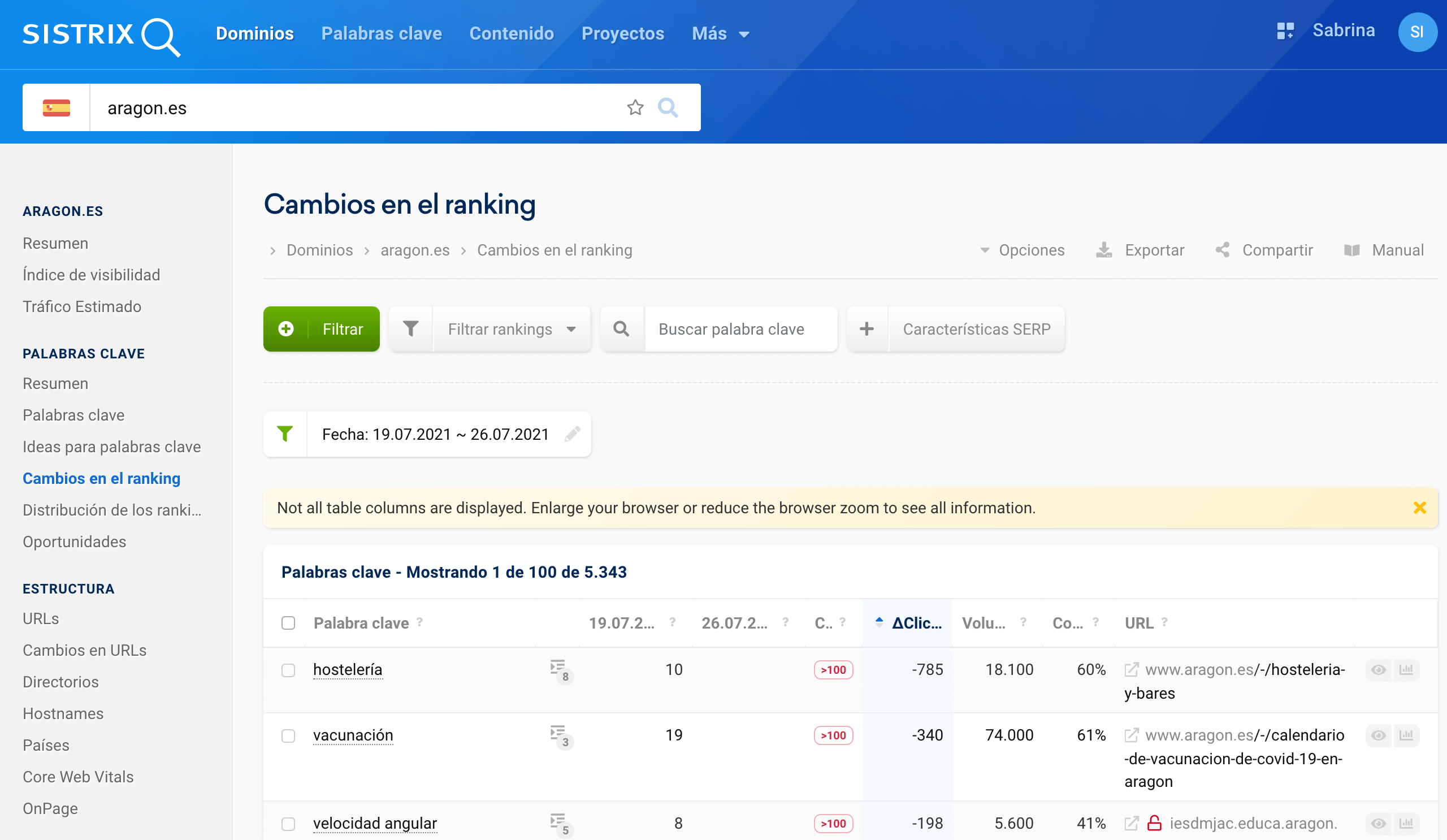The image size is (1447, 840).
Task: Open Proyectos in top navigation
Action: tap(622, 34)
